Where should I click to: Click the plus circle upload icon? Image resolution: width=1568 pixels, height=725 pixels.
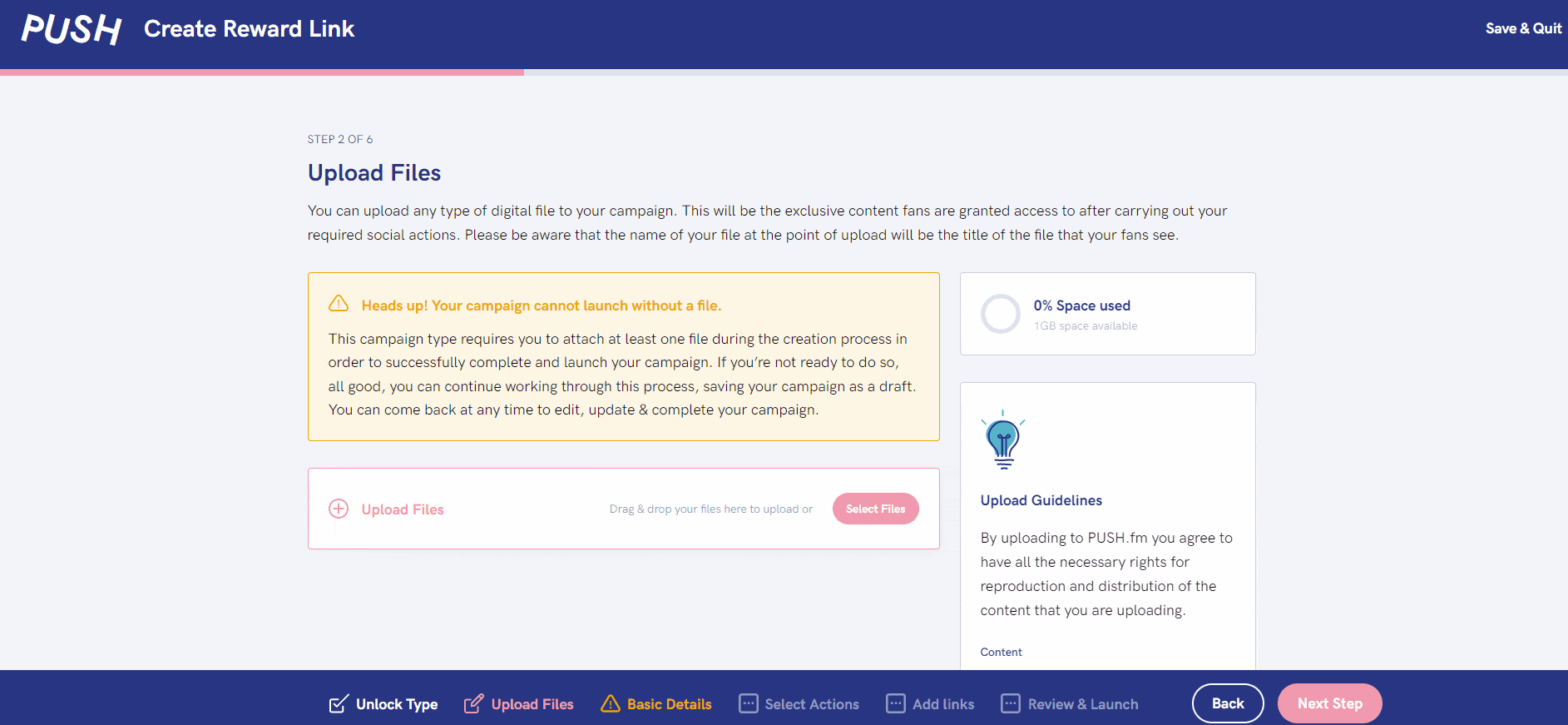(339, 509)
